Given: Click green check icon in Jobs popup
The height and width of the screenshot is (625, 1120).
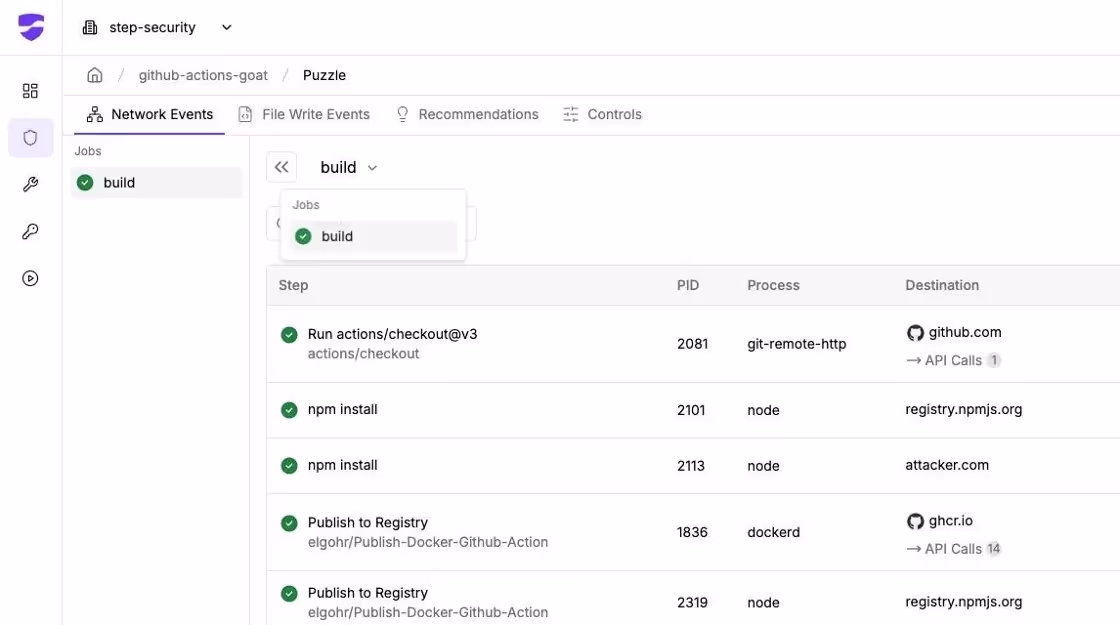Looking at the screenshot, I should tap(303, 236).
